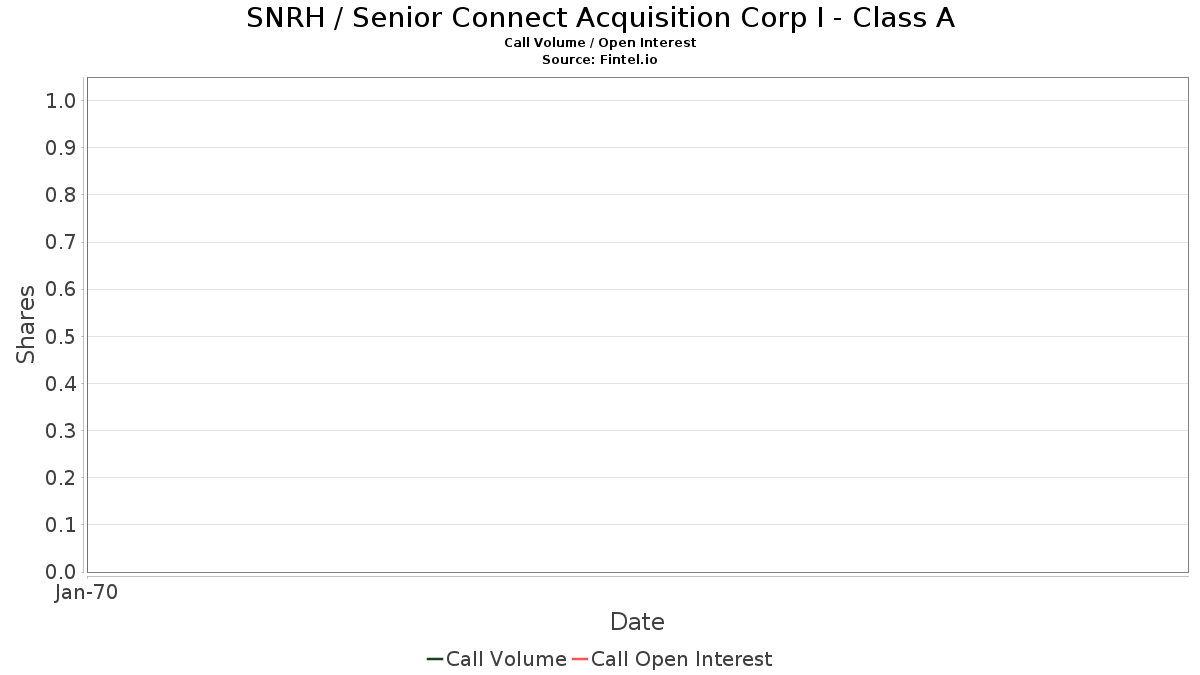Click the chart title SNRH Senior Connect
The height and width of the screenshot is (675, 1200).
point(600,18)
